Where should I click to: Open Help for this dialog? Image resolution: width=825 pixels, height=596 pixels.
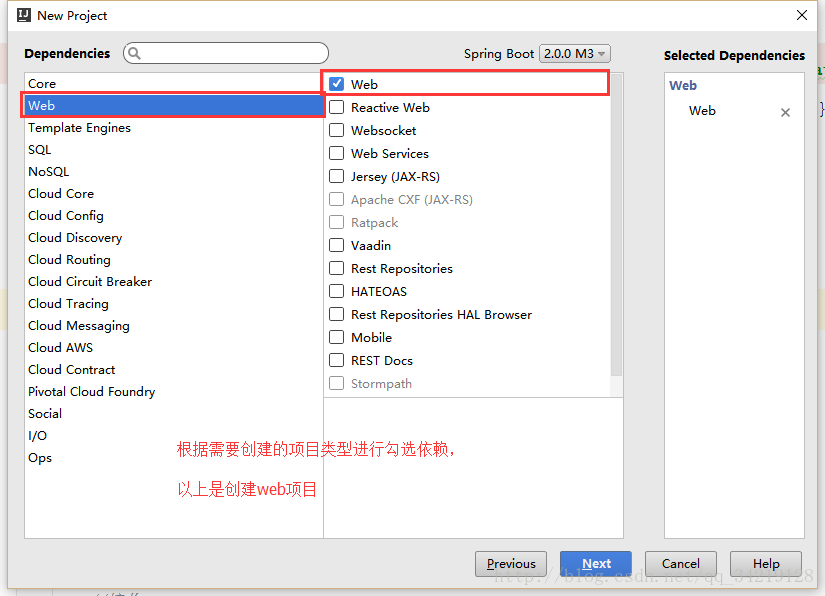pyautogui.click(x=766, y=564)
